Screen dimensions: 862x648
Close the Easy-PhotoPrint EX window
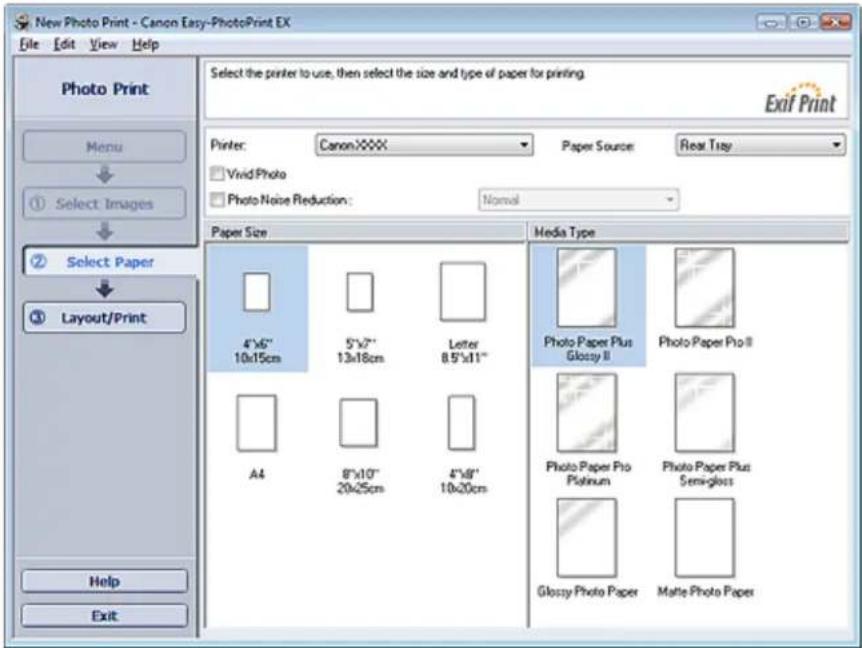pos(835,23)
